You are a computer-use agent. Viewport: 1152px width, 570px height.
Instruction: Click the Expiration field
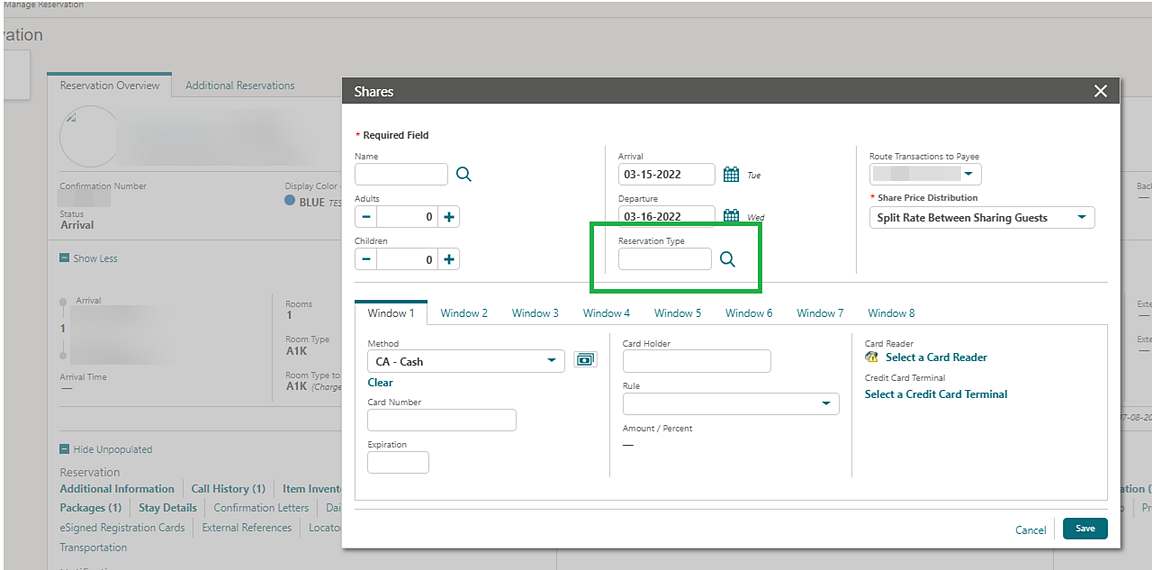397,462
